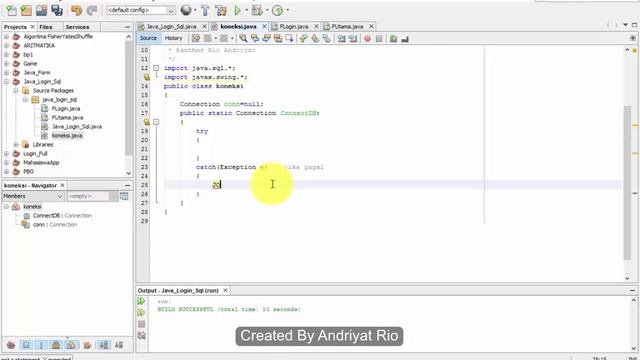The height and width of the screenshot is (360, 640).
Task: Start macro recording red circle
Action: click(x=367, y=38)
